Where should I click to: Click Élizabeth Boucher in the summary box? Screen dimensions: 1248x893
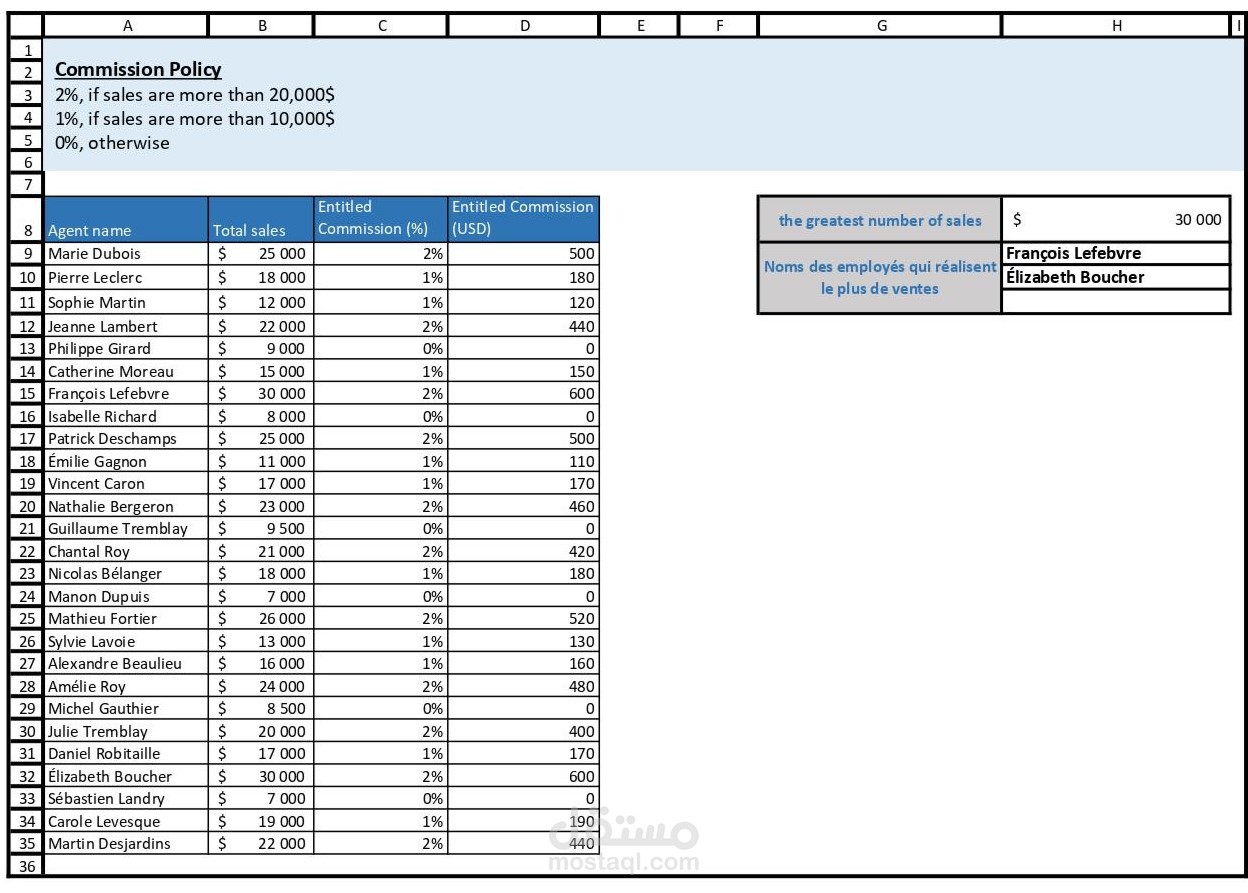(x=1116, y=277)
